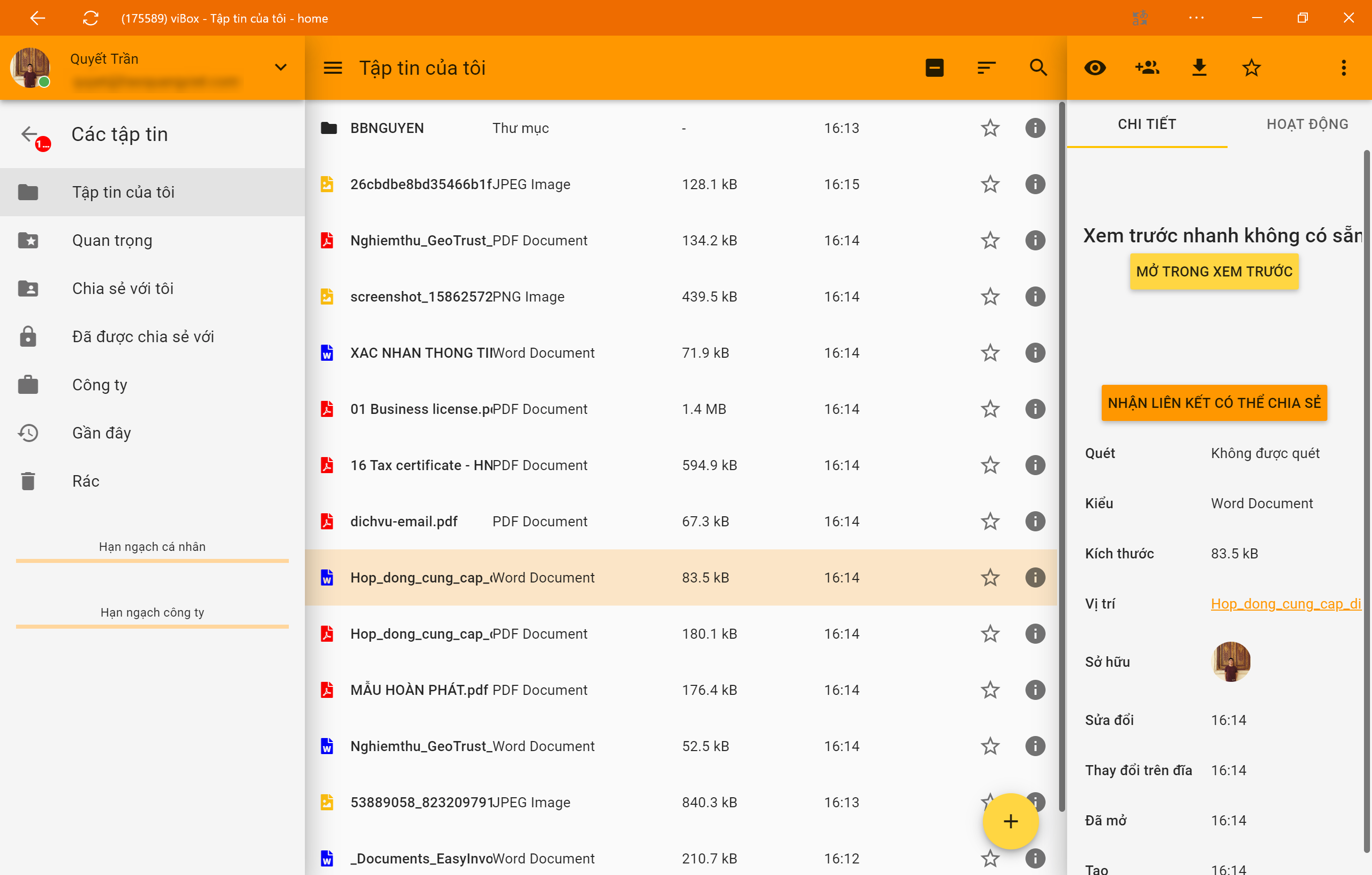Image resolution: width=1372 pixels, height=875 pixels.
Task: Toggle favorite star on MẪU HOÀN PHÁT.pdf
Action: point(990,690)
